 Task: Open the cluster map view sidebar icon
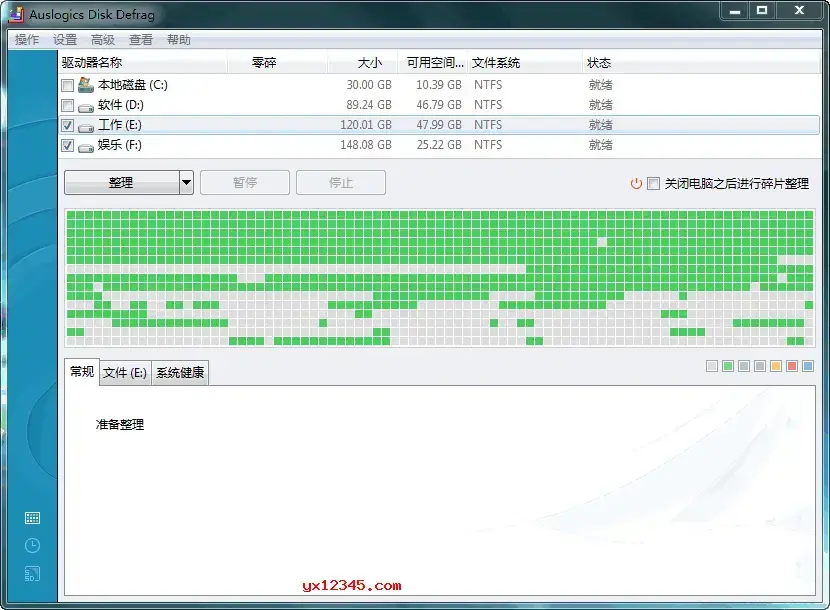point(32,518)
